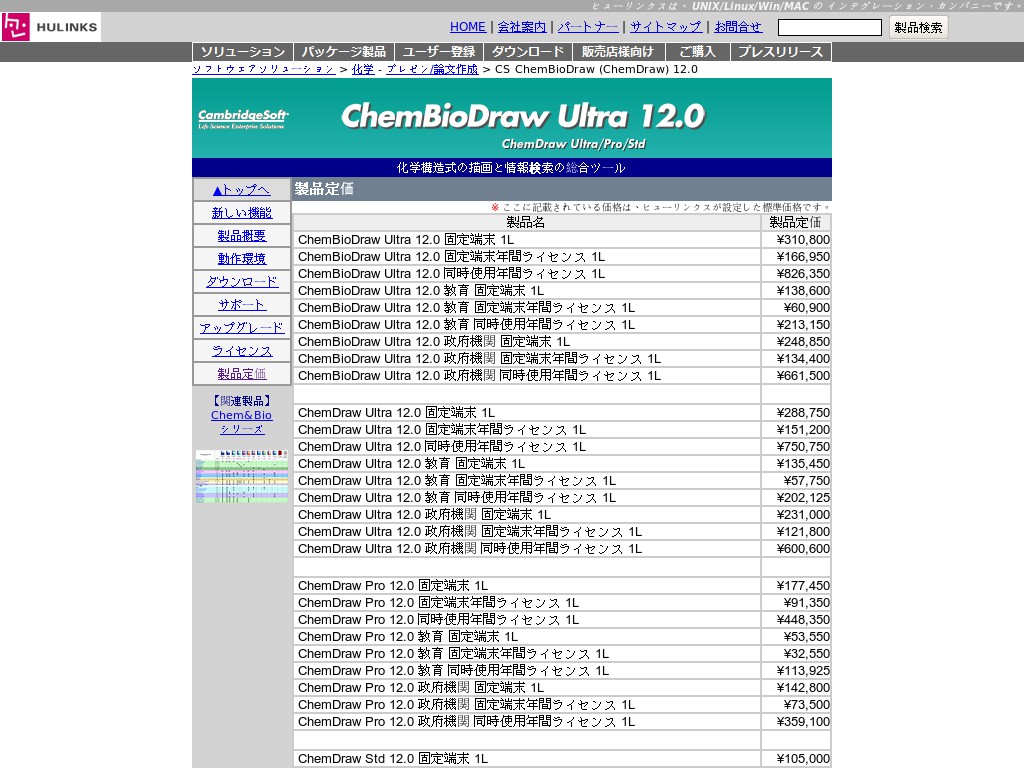This screenshot has height=768, width=1024.
Task: Select price ¥310,800
Action: [803, 240]
